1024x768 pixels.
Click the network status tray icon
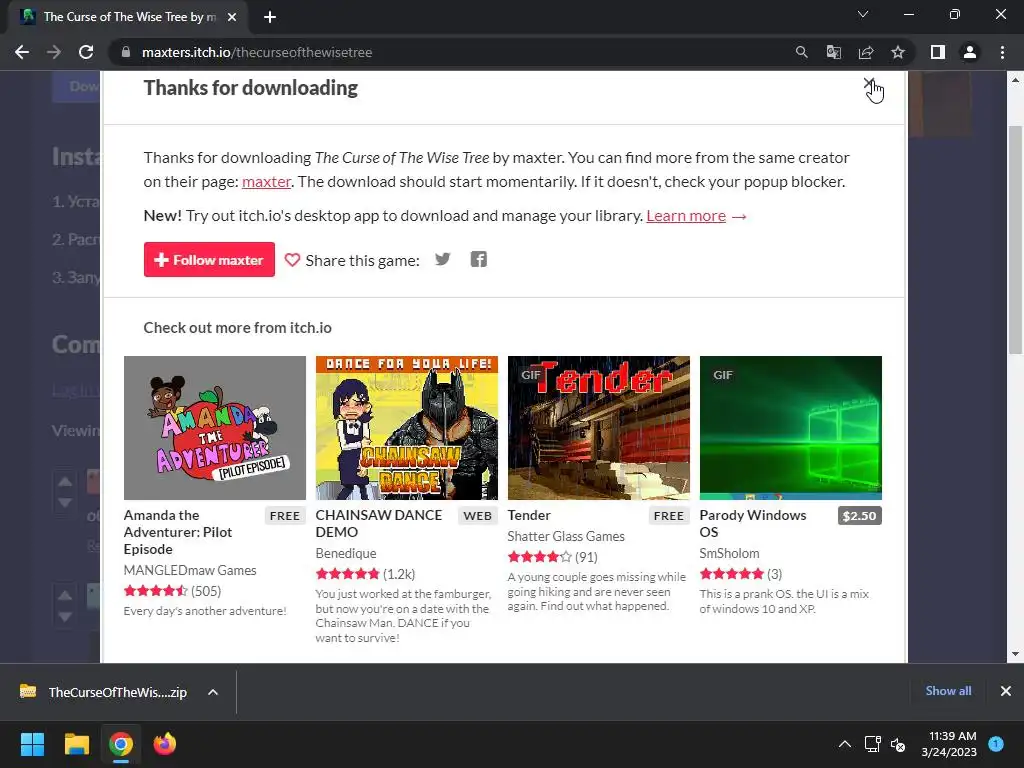[x=872, y=744]
